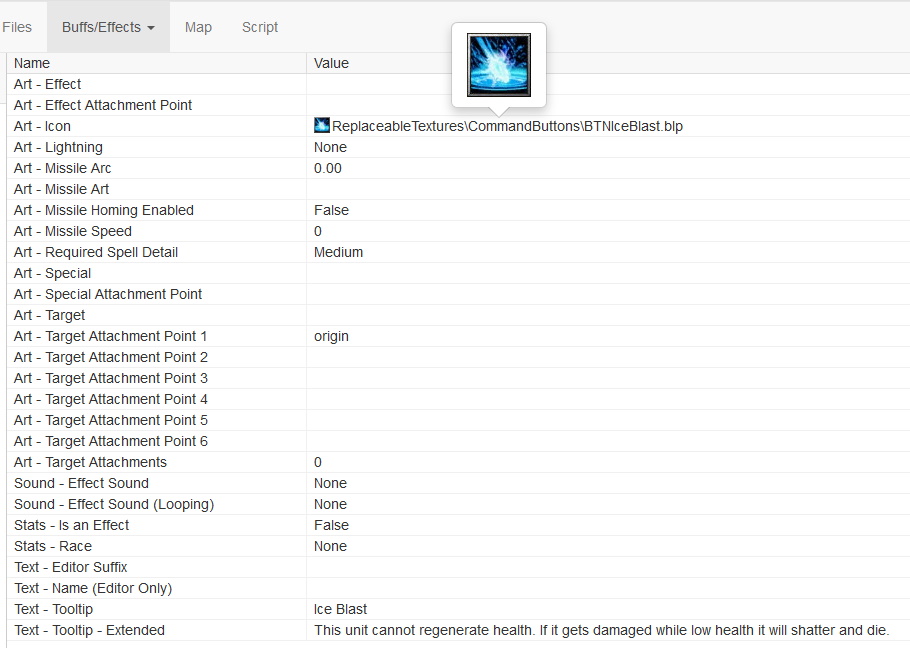Click the extended tooltip description text

(601, 630)
